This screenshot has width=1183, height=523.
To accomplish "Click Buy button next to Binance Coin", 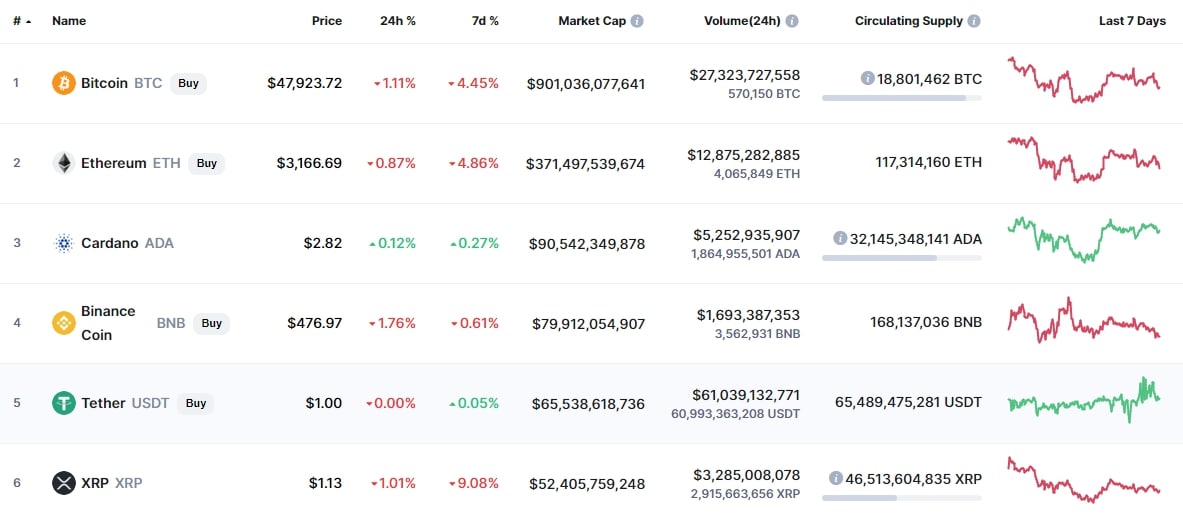I will [211, 323].
